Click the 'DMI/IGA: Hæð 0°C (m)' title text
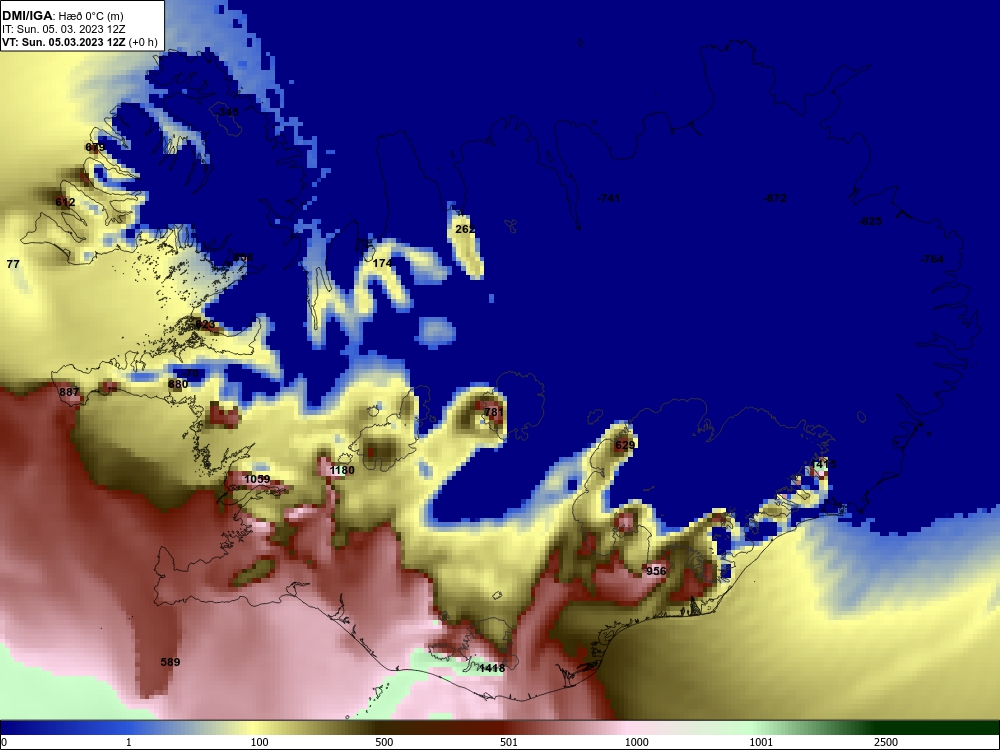The width and height of the screenshot is (1000, 750). click(63, 16)
